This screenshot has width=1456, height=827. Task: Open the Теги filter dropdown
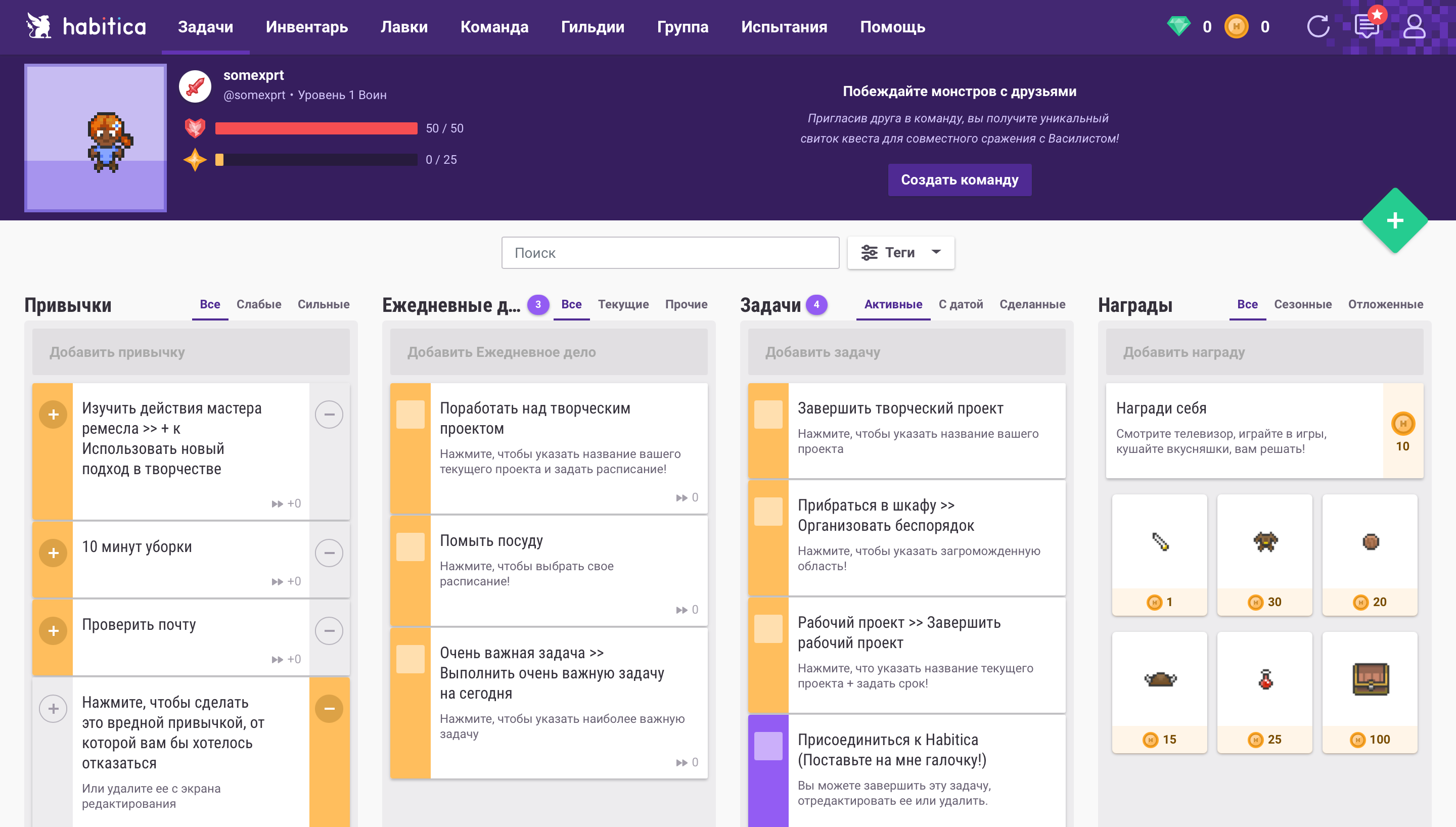click(900, 253)
